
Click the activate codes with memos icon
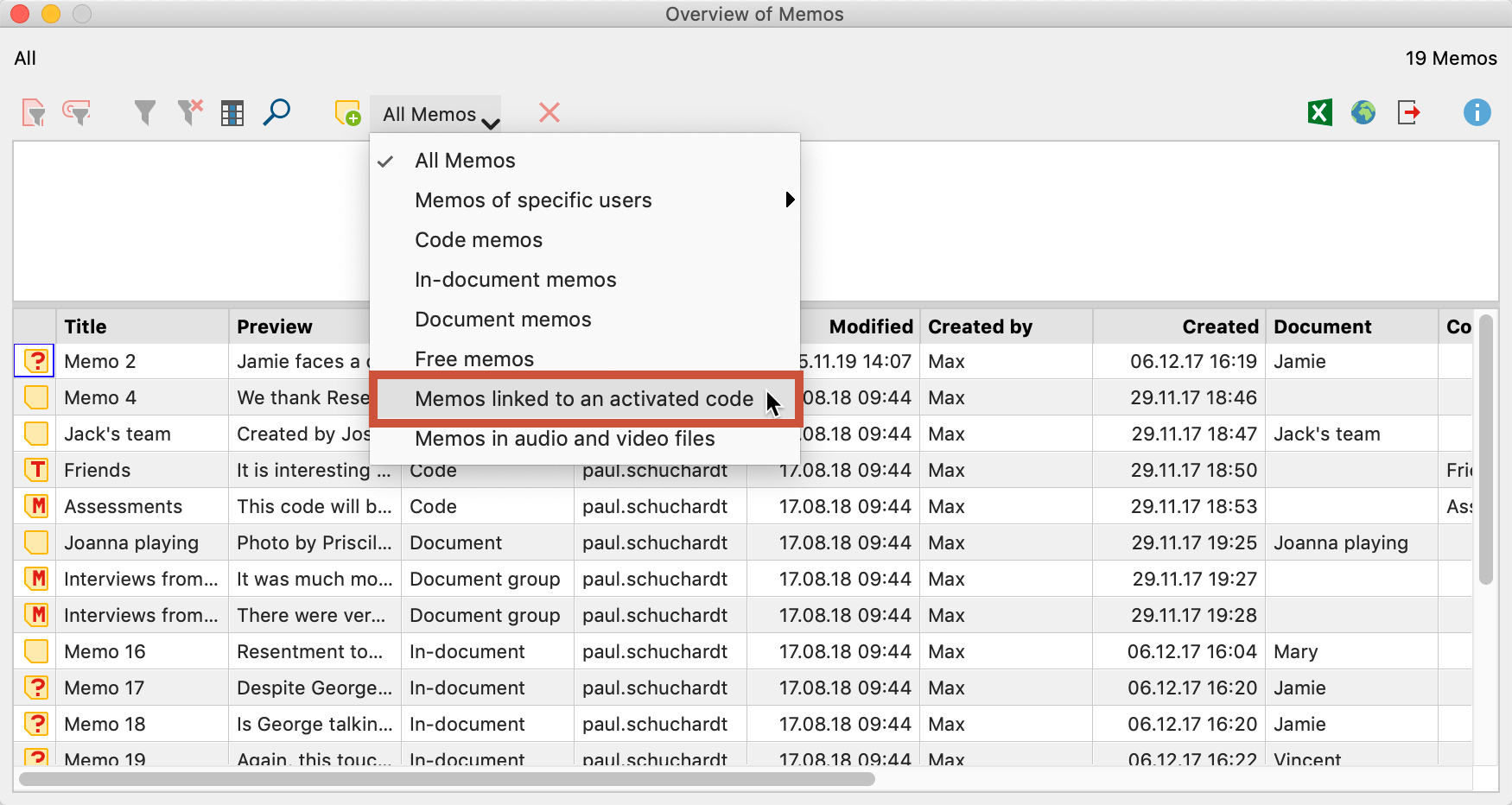pos(77,113)
